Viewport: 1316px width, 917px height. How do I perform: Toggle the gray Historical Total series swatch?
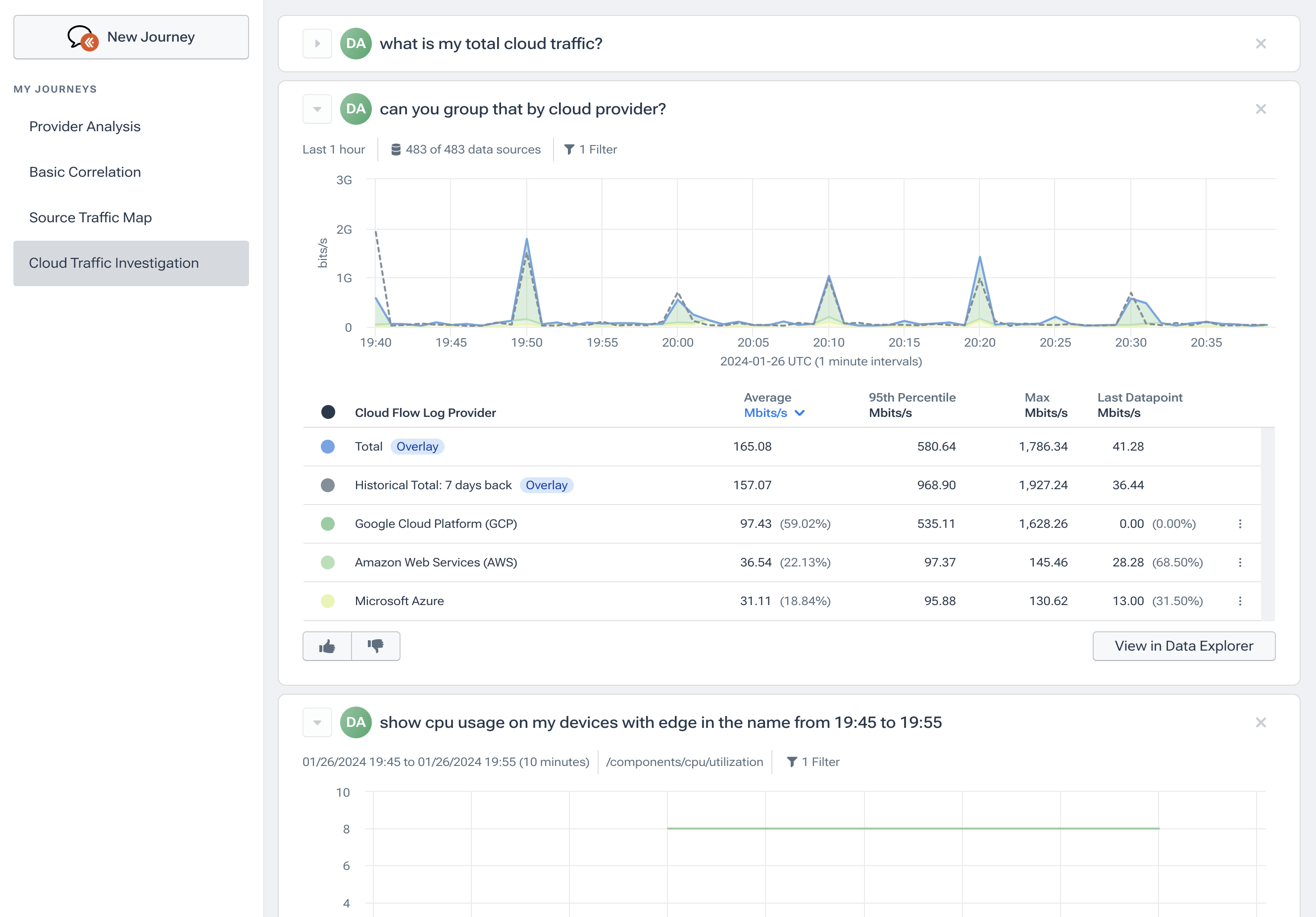click(x=328, y=485)
